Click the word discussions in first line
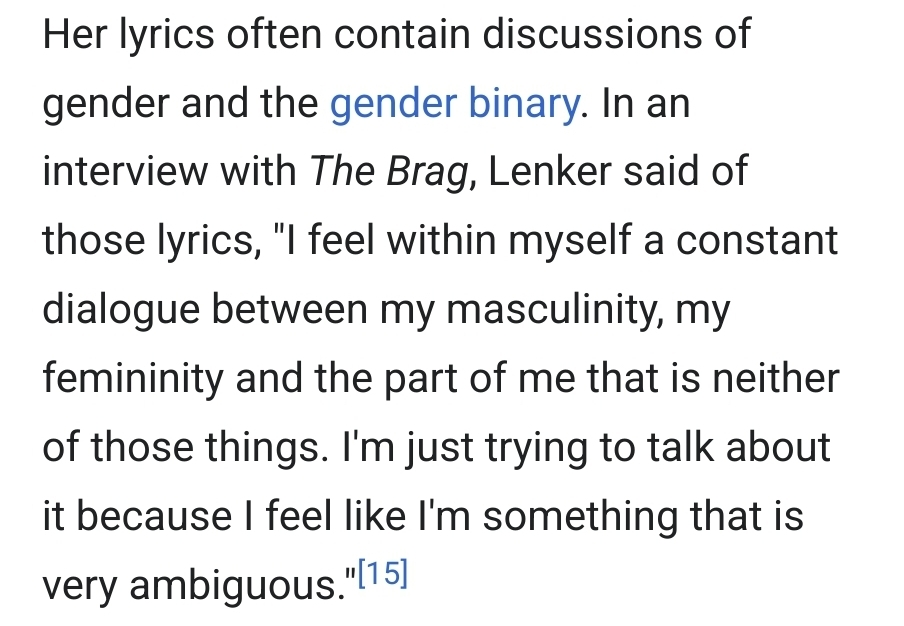This screenshot has width=904, height=626. click(x=592, y=34)
